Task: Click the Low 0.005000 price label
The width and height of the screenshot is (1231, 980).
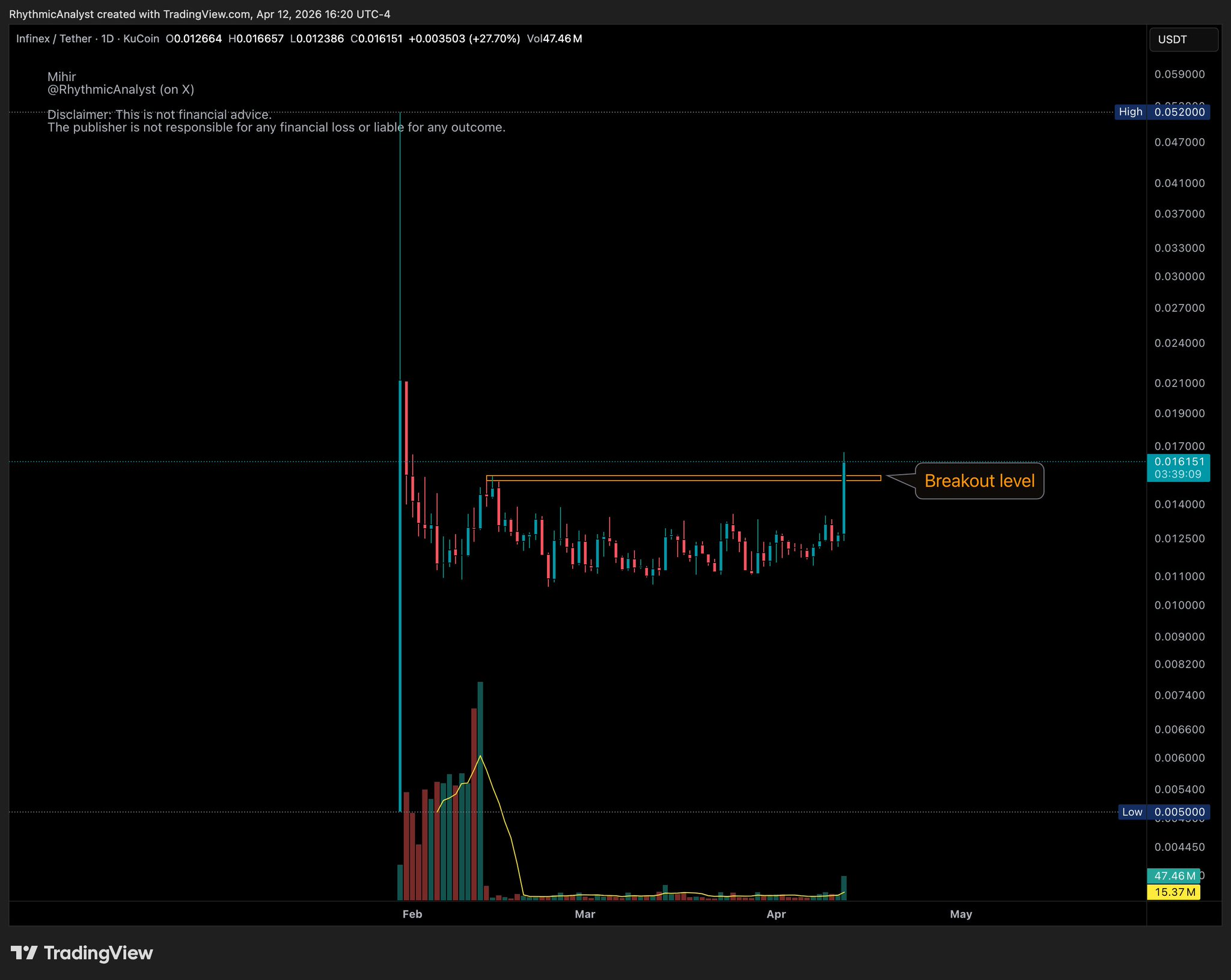Action: pyautogui.click(x=1164, y=812)
